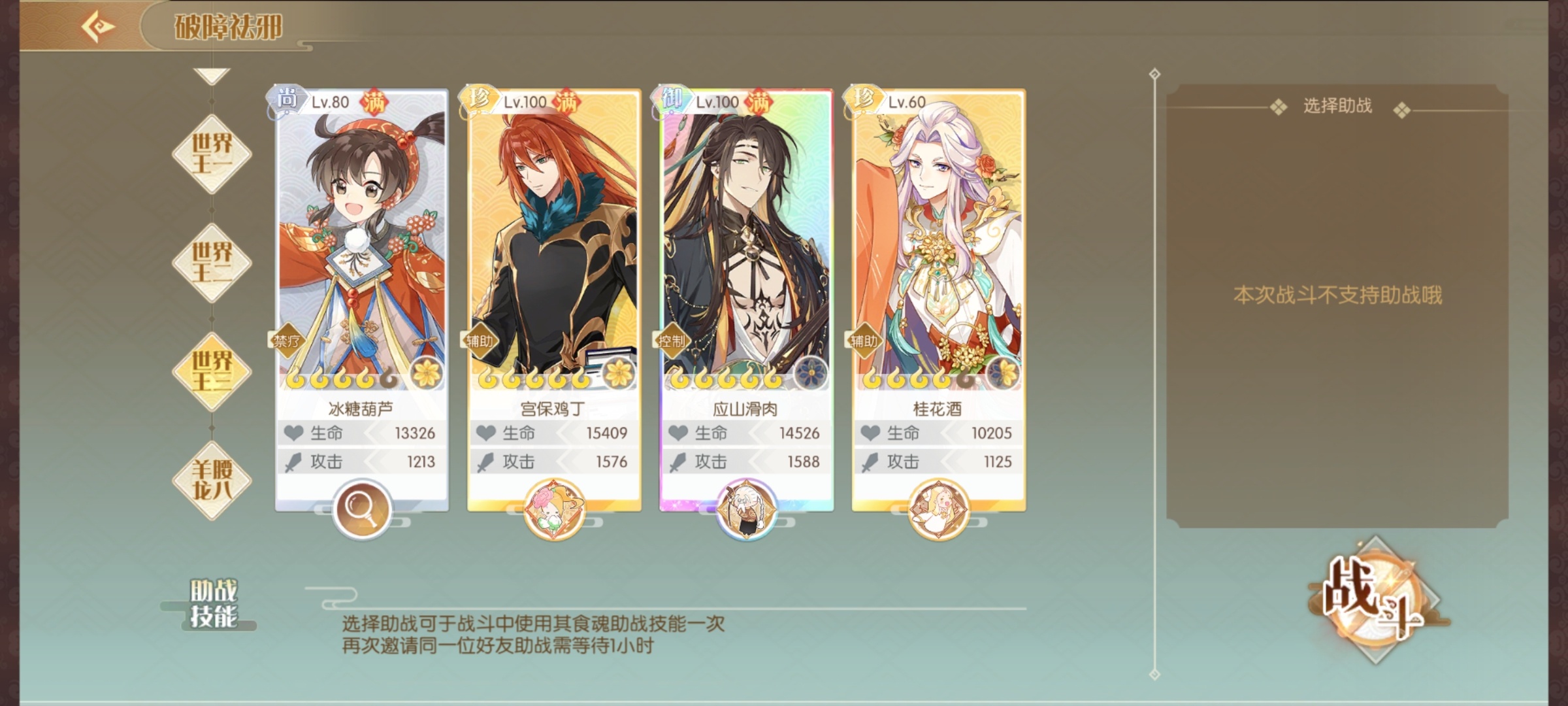Select team 世界王二

pyautogui.click(x=212, y=263)
